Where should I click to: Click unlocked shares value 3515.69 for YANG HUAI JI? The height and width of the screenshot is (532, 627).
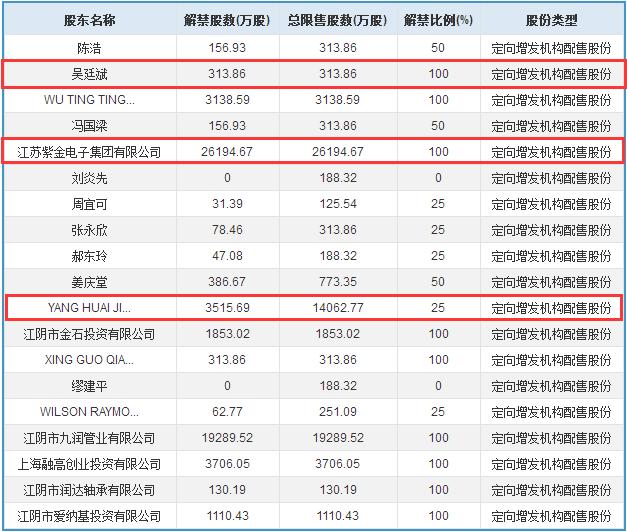click(x=227, y=308)
